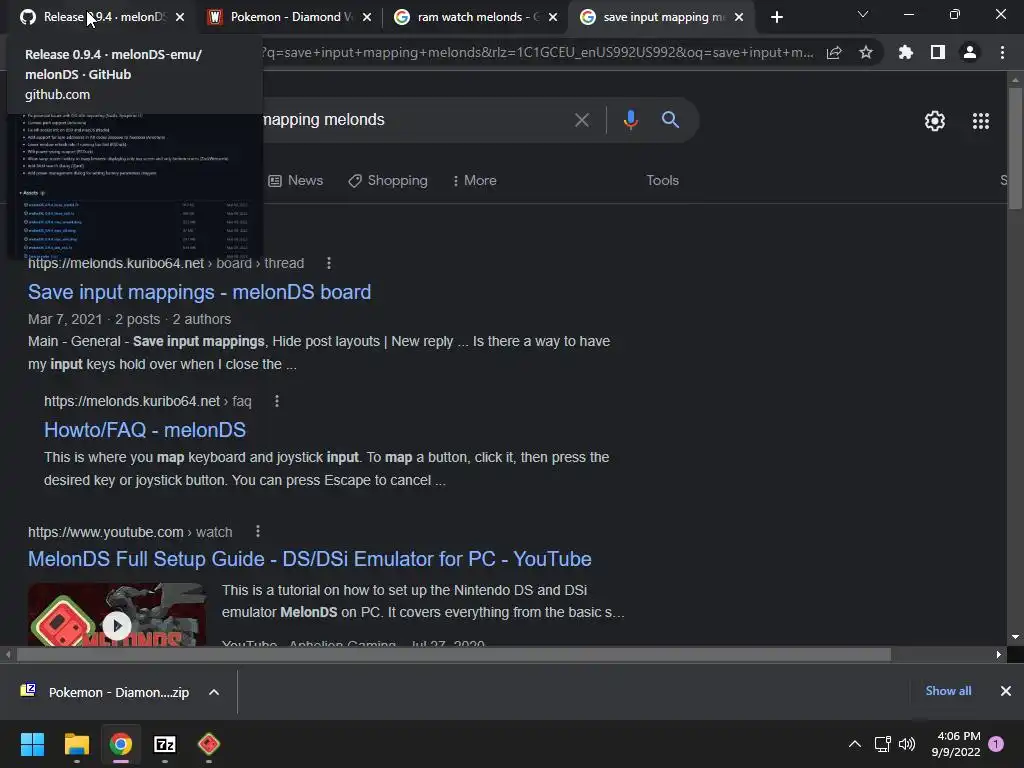Close the save input mapping tab
Viewport: 1024px width, 768px height.
click(739, 17)
